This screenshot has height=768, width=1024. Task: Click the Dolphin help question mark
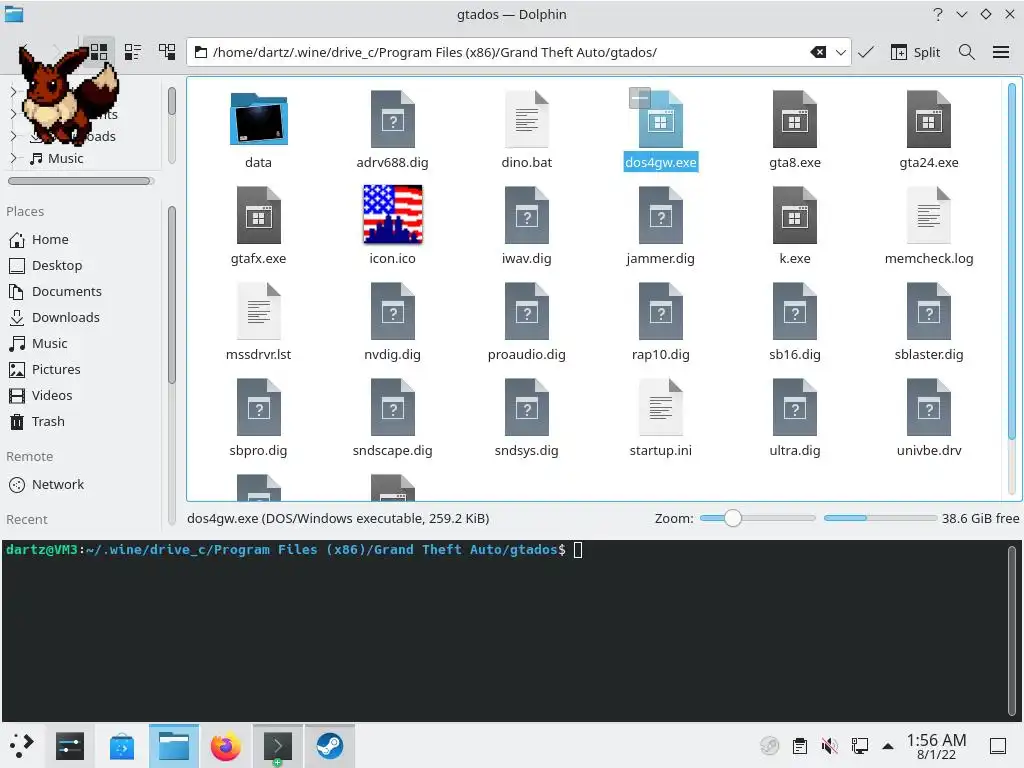click(x=938, y=14)
